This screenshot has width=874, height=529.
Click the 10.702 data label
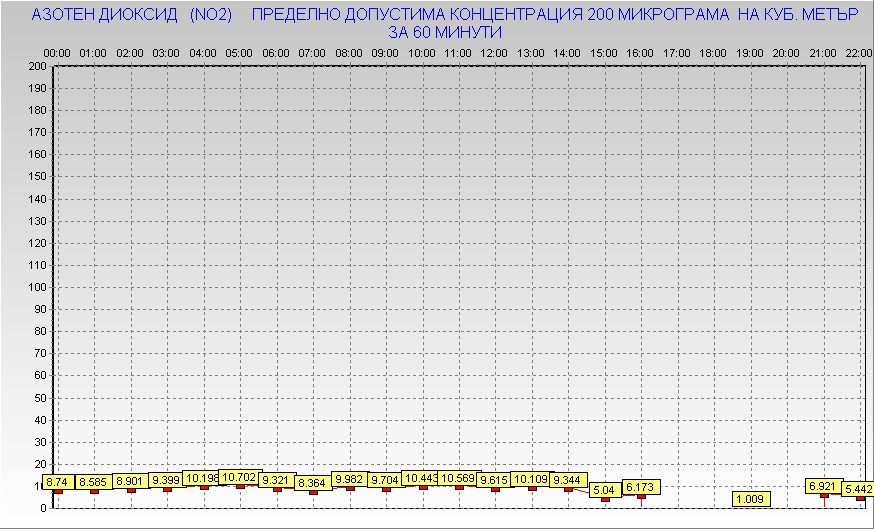(x=239, y=478)
